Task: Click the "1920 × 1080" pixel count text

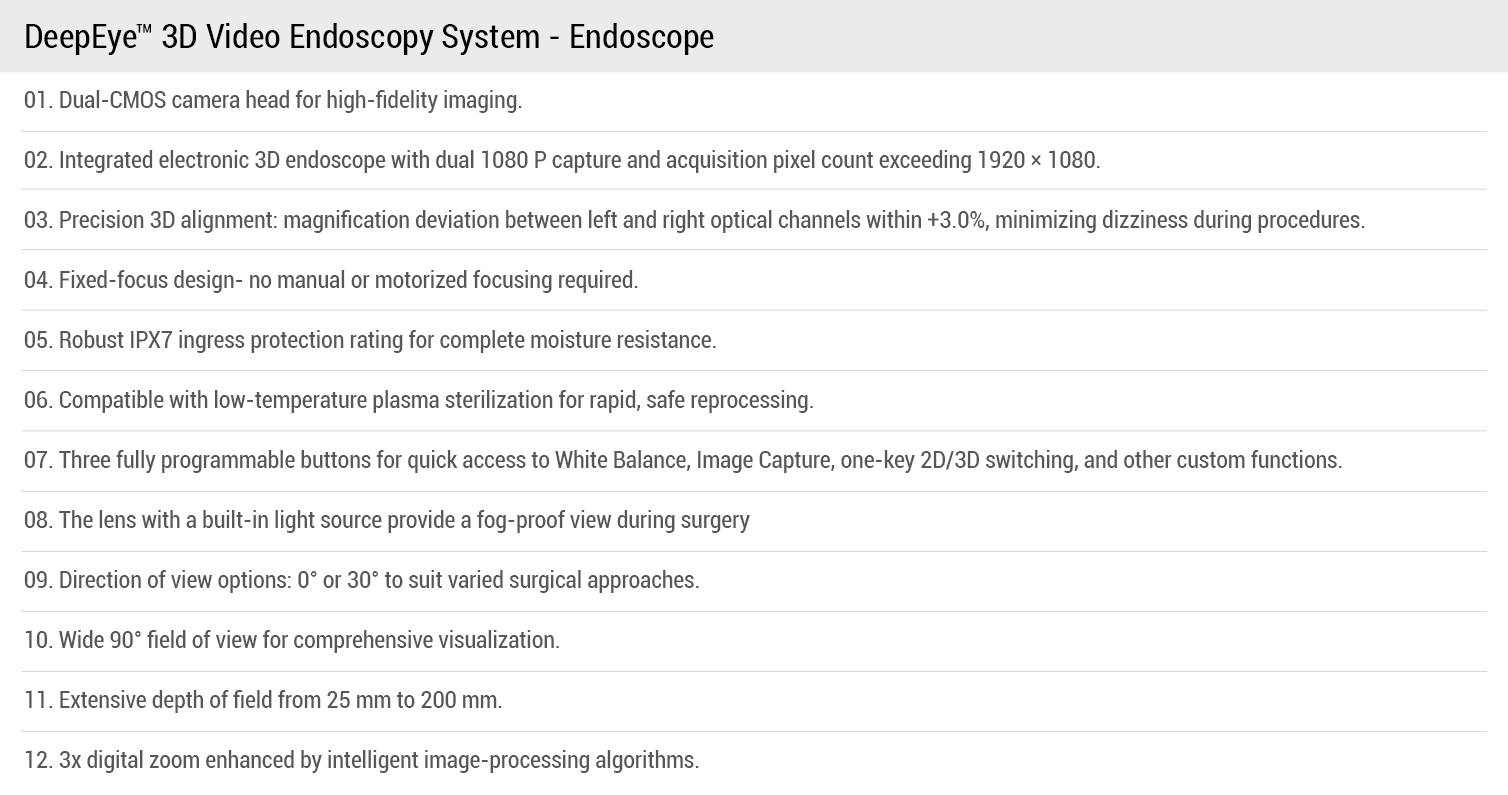Action: pyautogui.click(x=1036, y=160)
